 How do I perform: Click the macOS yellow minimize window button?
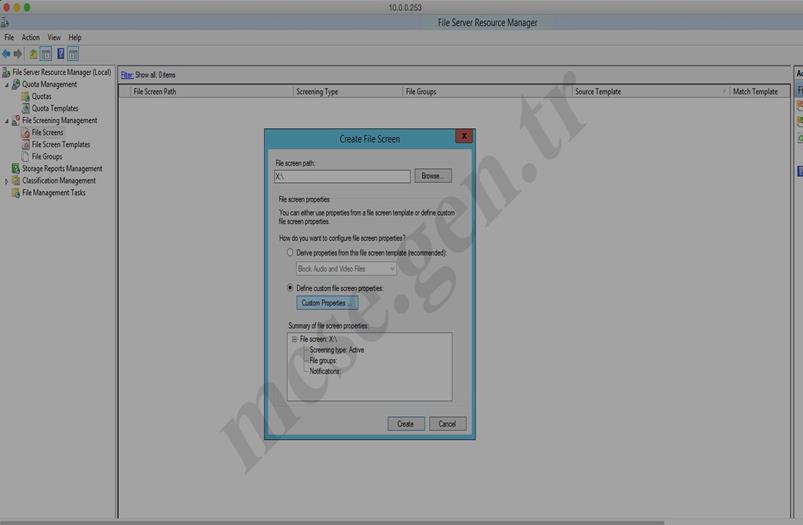17,7
